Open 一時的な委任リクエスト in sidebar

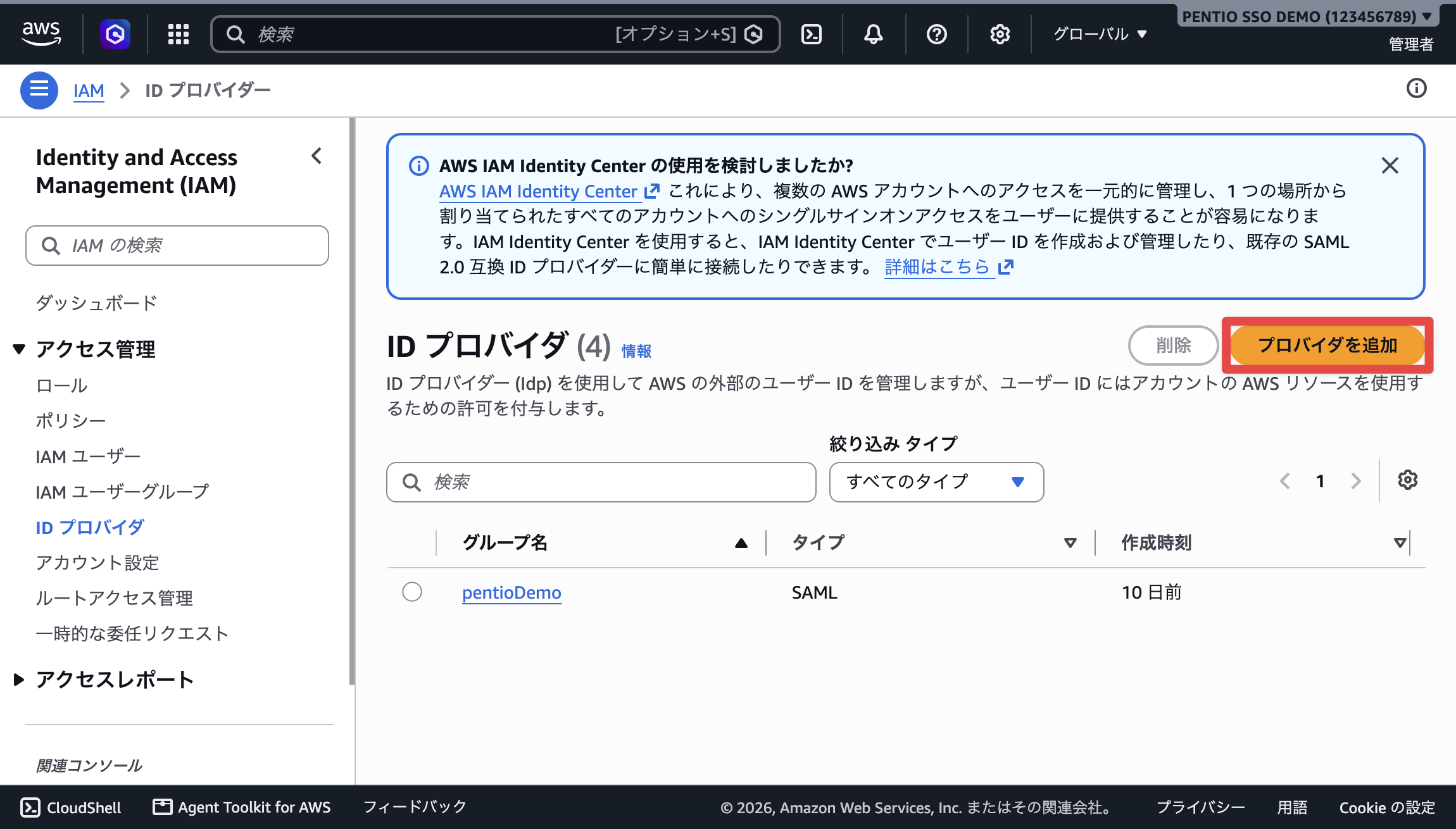132,633
